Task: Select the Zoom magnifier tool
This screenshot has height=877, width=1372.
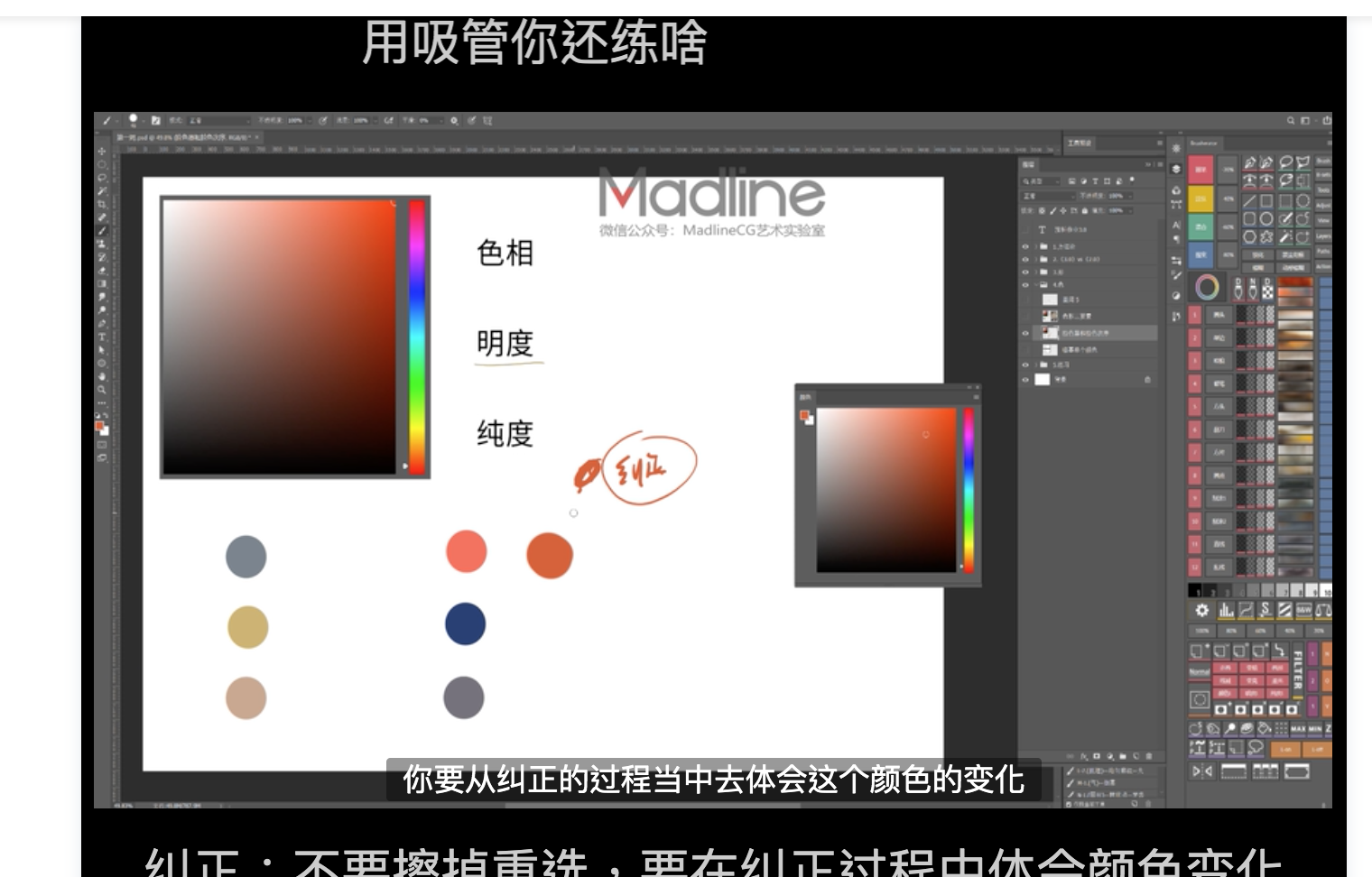Action: pyautogui.click(x=101, y=391)
